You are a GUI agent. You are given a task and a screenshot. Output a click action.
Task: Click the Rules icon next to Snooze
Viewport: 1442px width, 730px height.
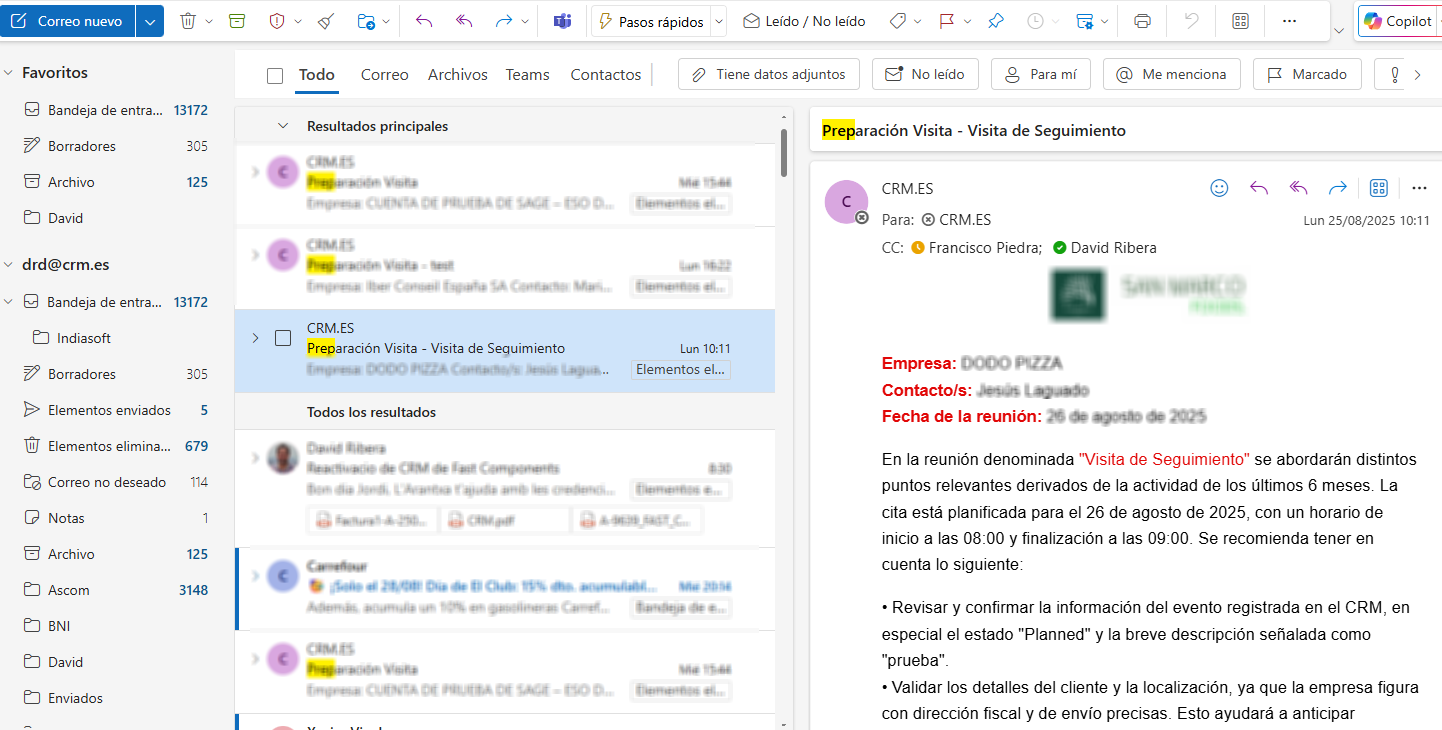coord(1084,21)
